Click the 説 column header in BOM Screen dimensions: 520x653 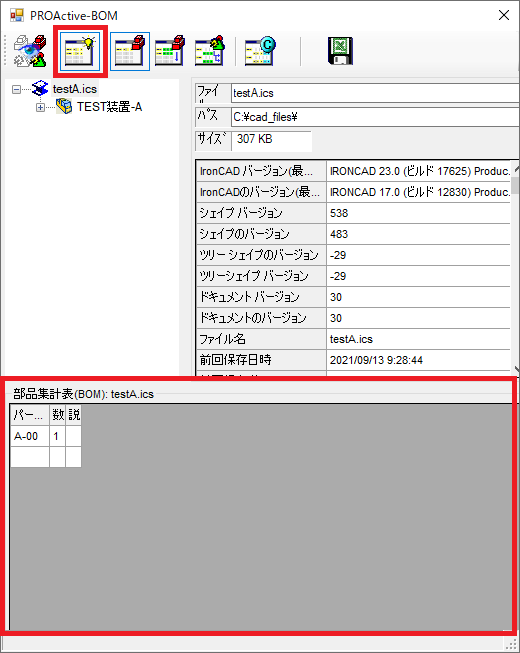click(x=74, y=415)
